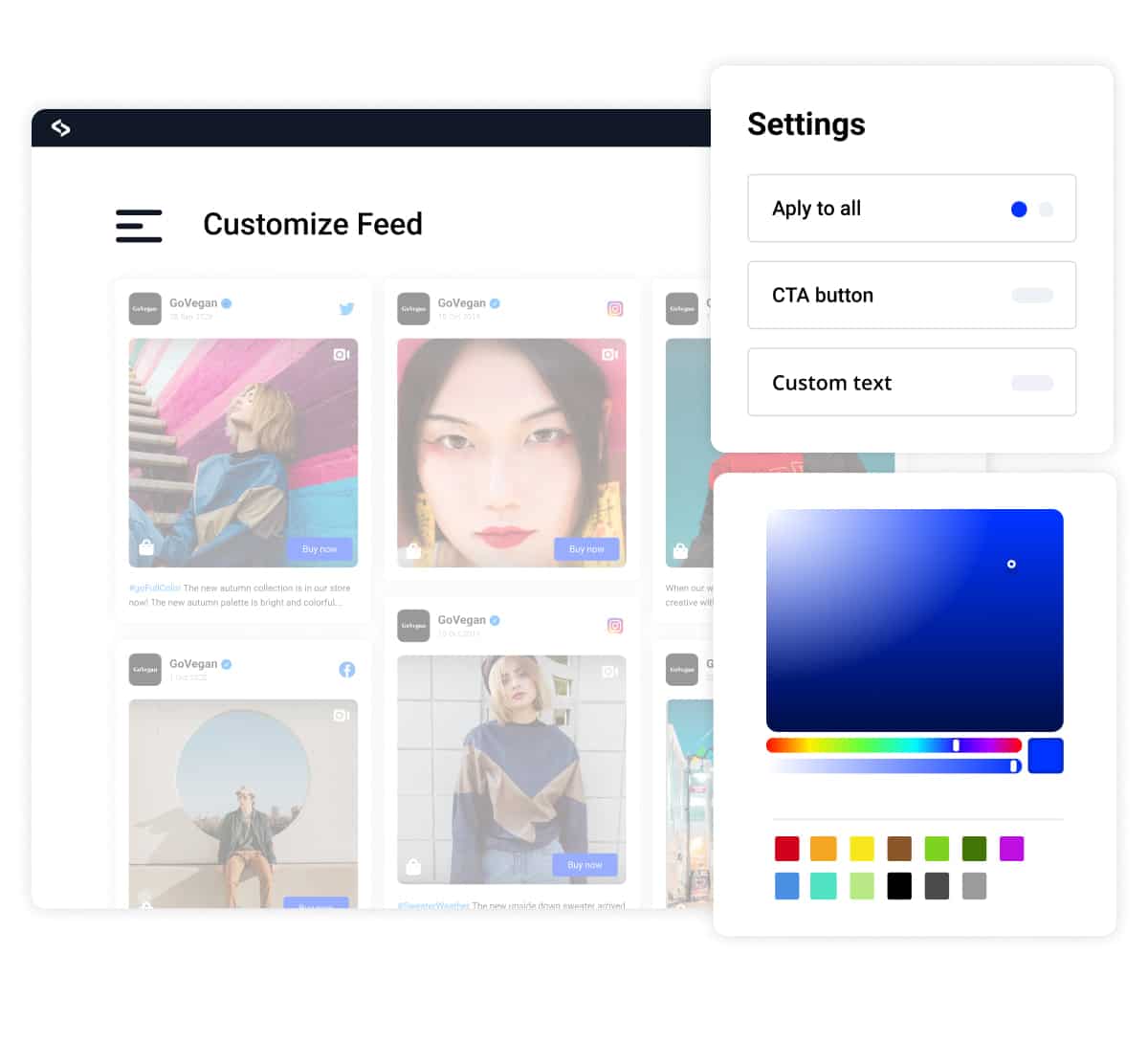The width and height of the screenshot is (1148, 1043).
Task: Click the Twitter icon on the first GoVegan post
Action: [x=347, y=308]
